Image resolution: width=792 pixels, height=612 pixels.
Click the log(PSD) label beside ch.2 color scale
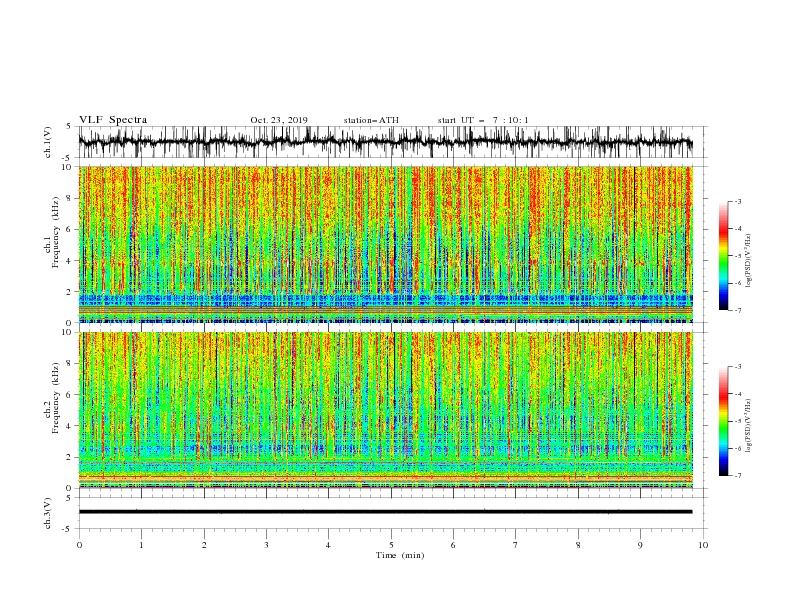point(749,426)
